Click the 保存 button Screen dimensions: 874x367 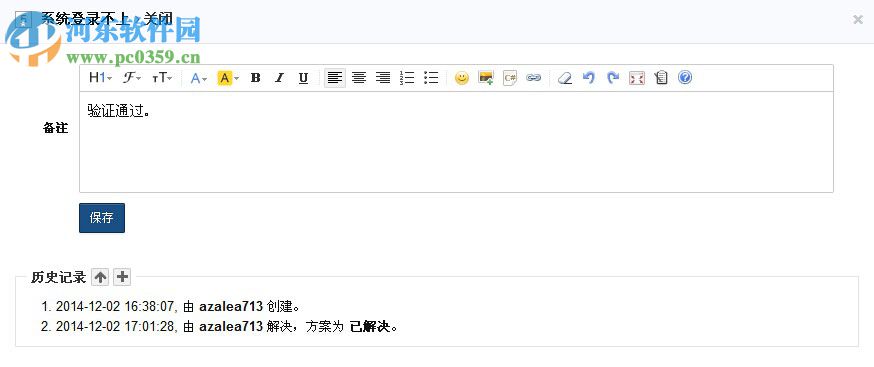tap(102, 218)
